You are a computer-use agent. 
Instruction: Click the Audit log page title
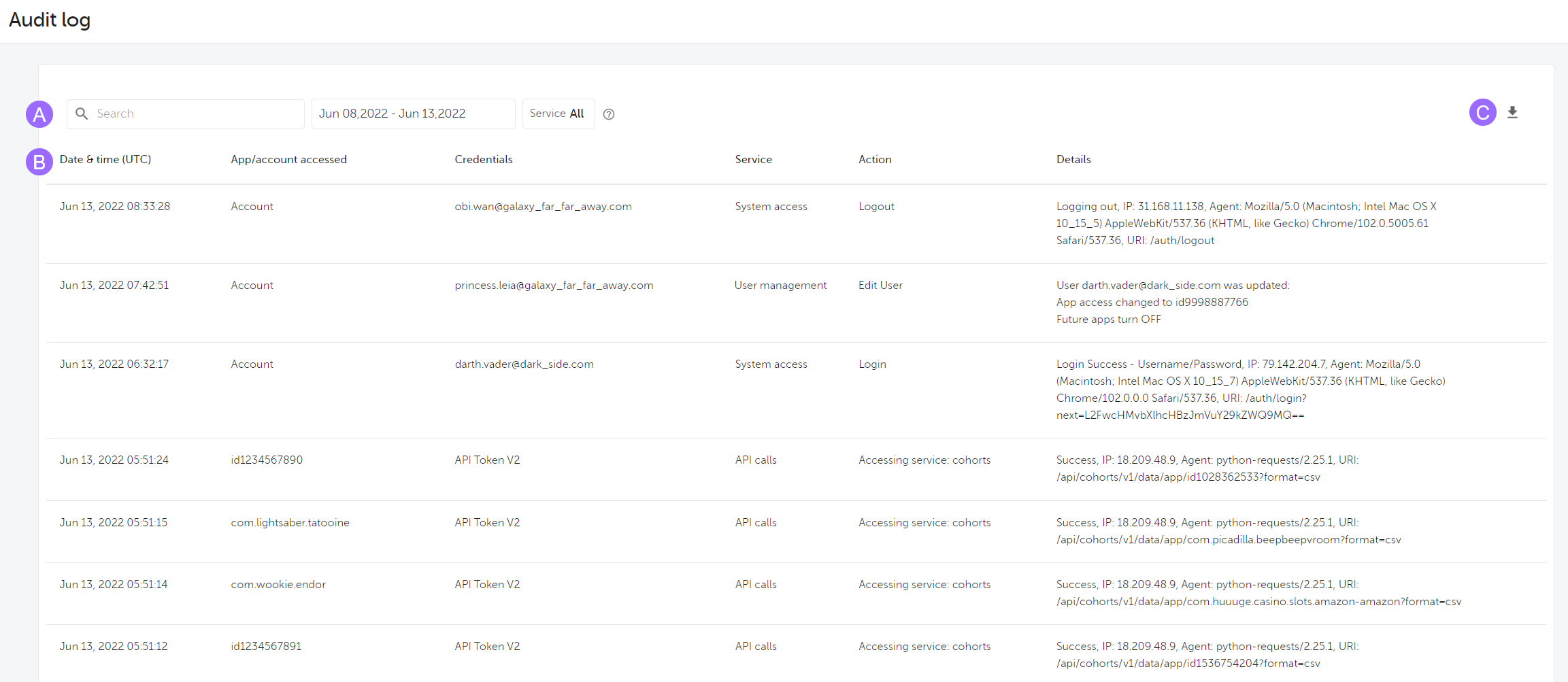click(49, 20)
